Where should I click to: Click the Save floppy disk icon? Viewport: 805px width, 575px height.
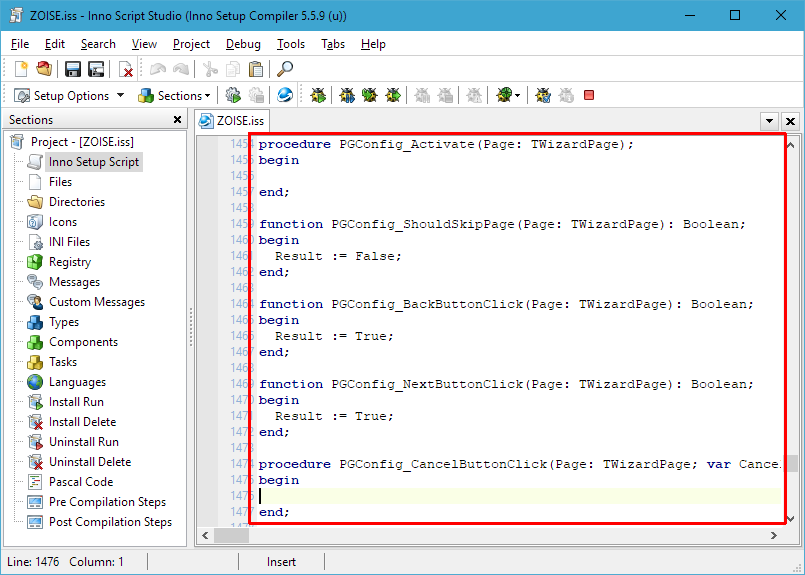click(73, 69)
